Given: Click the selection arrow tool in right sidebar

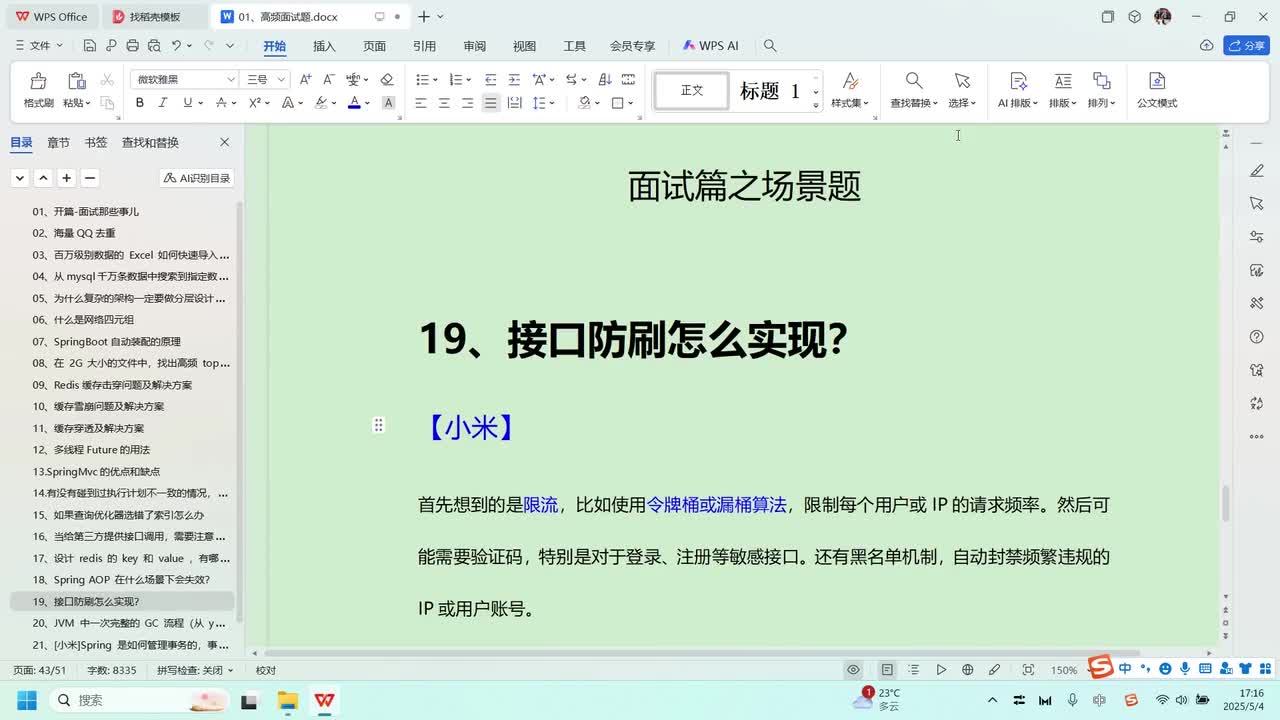Looking at the screenshot, I should (x=1257, y=204).
